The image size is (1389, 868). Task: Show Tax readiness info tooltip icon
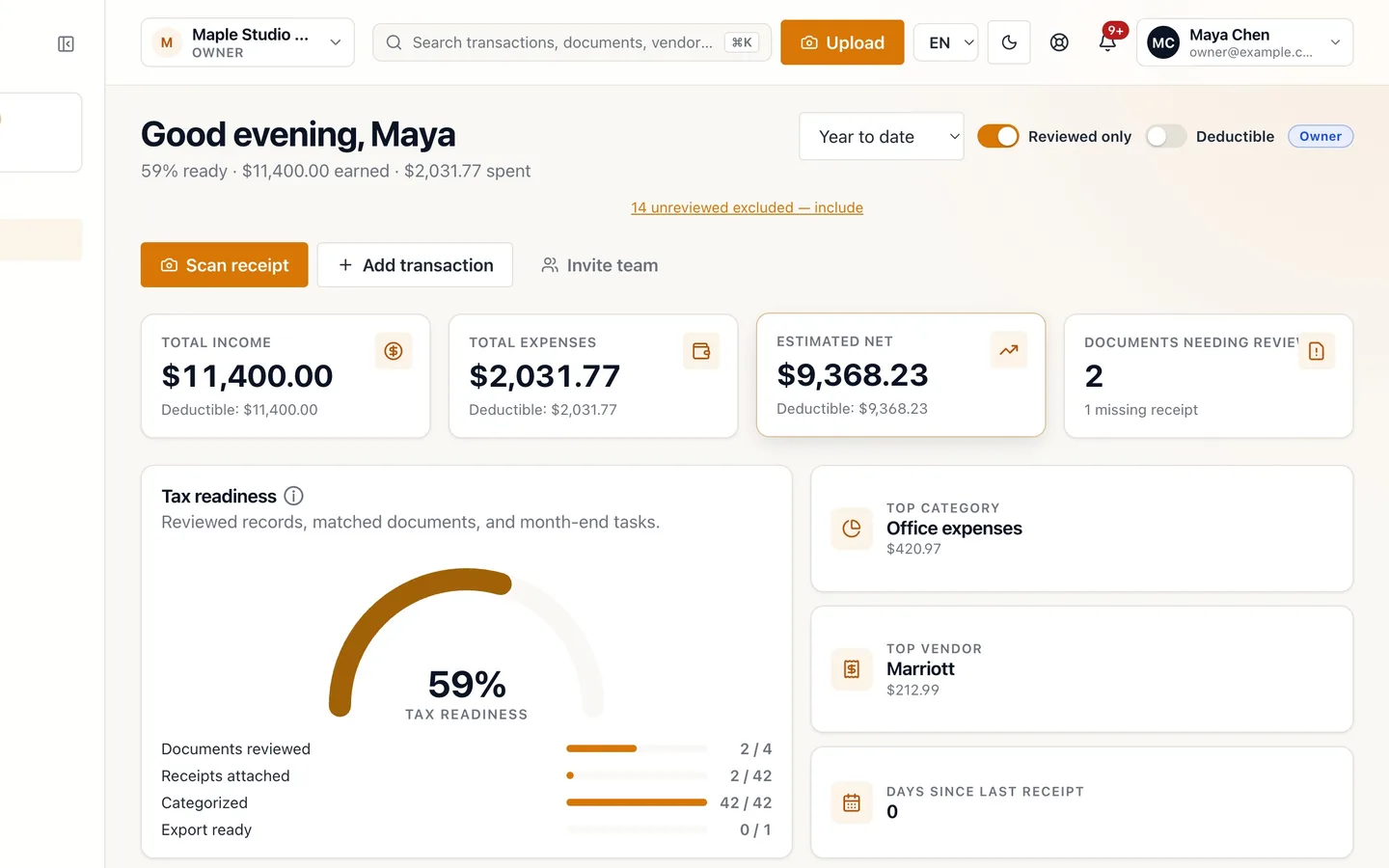(x=294, y=496)
